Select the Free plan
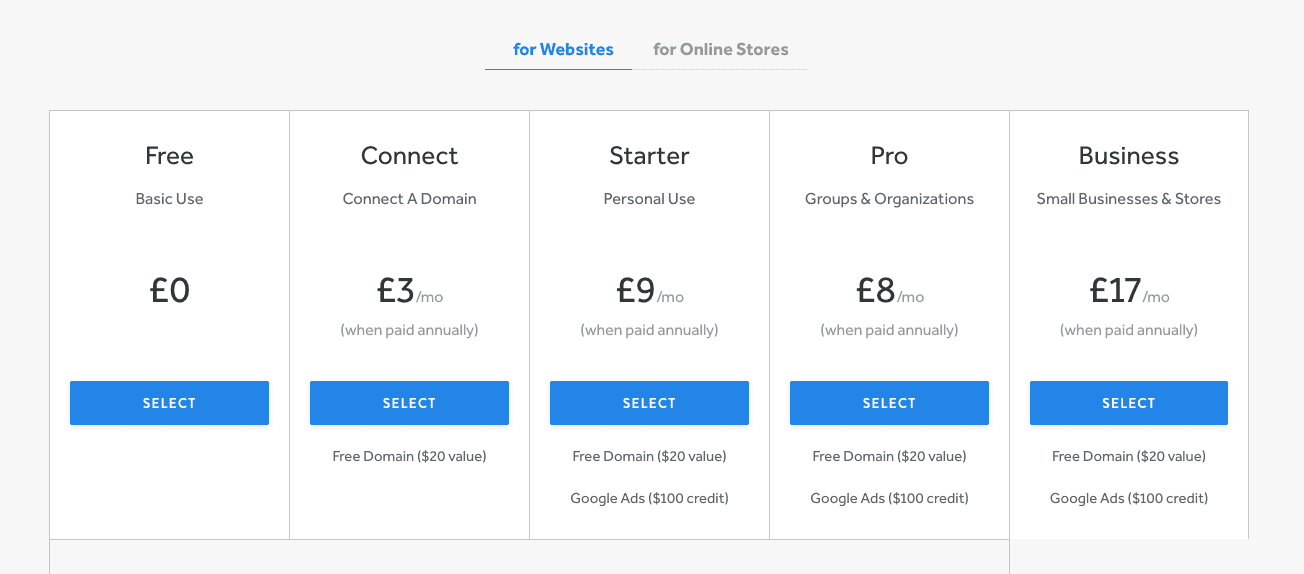 (x=169, y=403)
